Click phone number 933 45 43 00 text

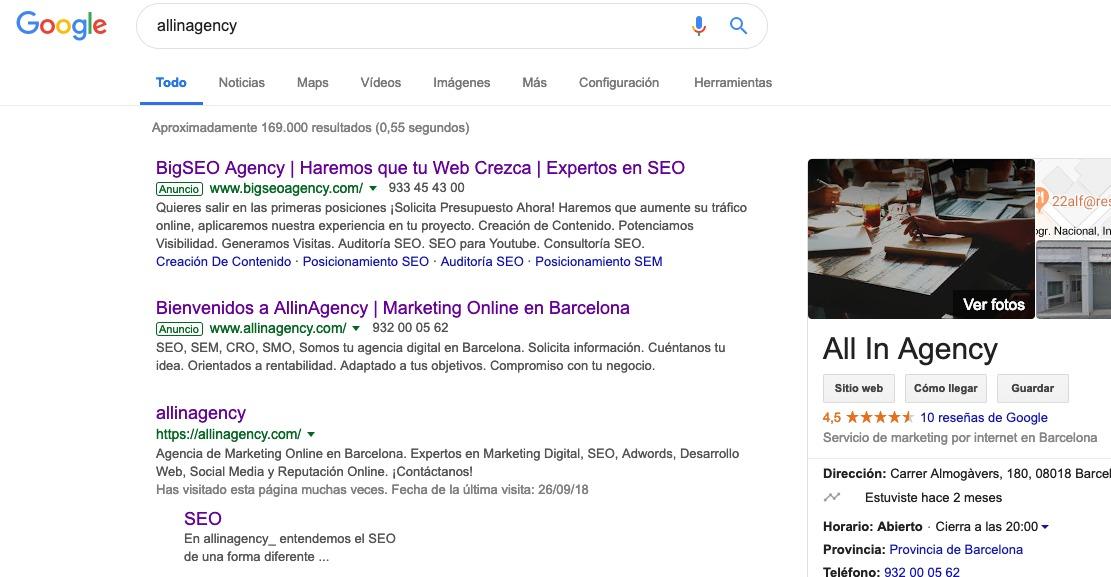(427, 188)
